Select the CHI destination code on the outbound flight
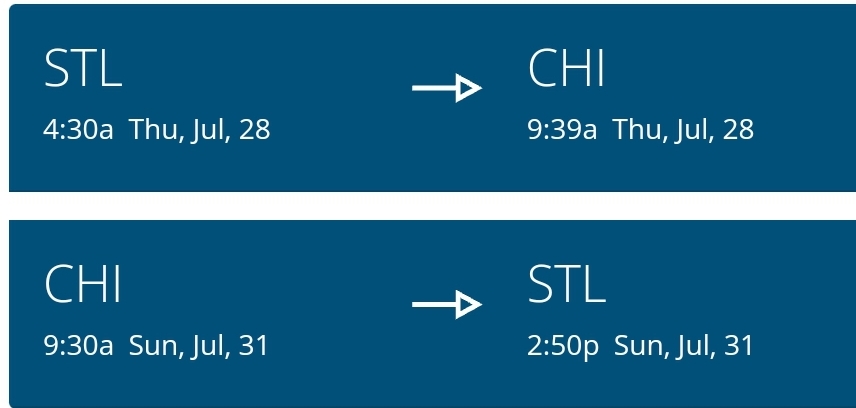 tap(566, 69)
